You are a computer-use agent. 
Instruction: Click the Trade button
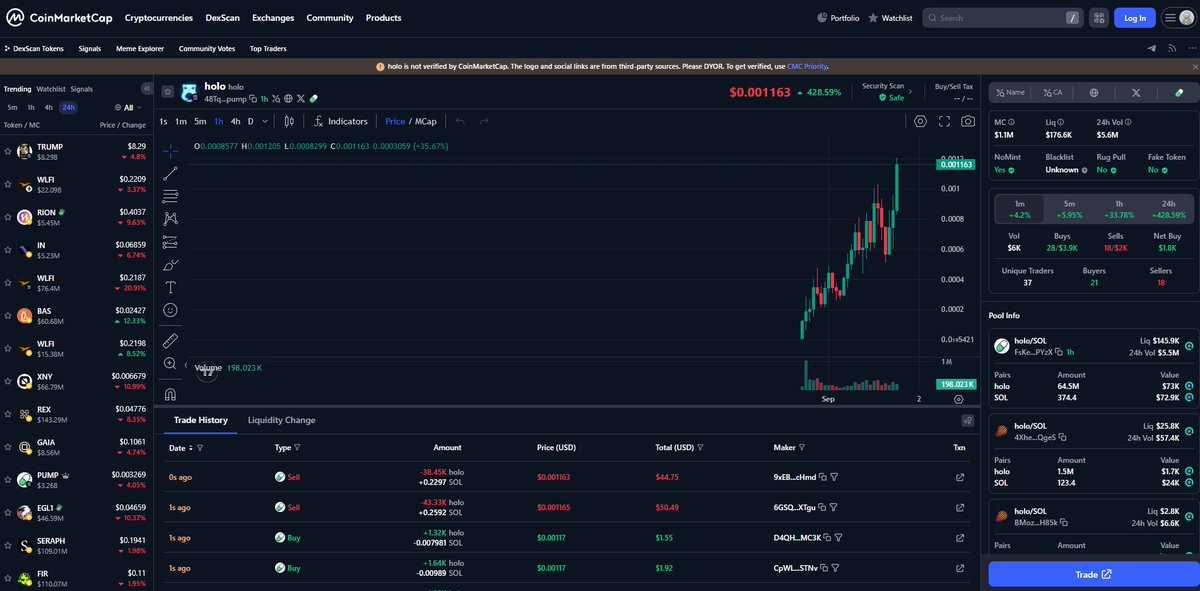pyautogui.click(x=1093, y=575)
